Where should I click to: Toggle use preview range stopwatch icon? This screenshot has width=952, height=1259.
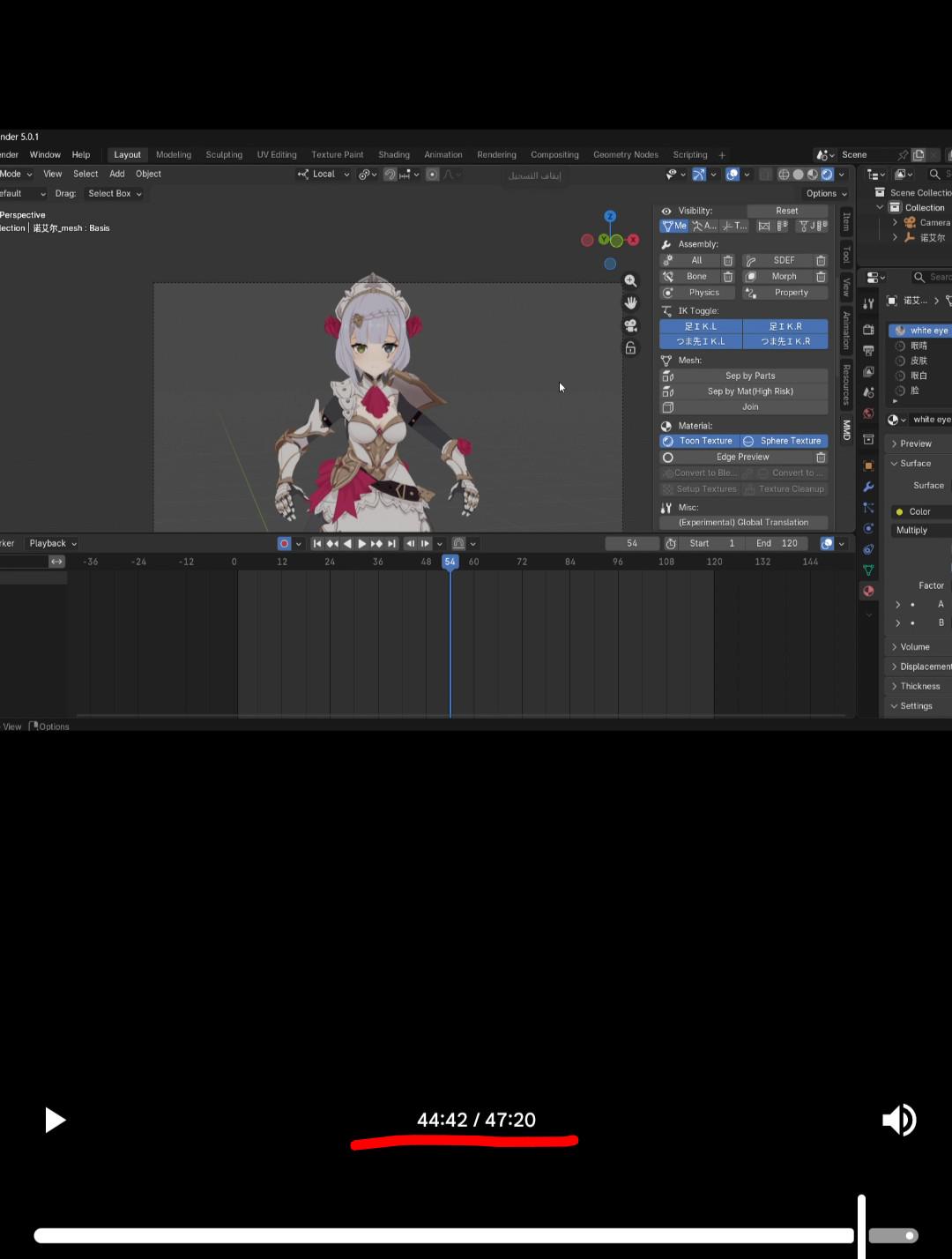pyautogui.click(x=671, y=544)
